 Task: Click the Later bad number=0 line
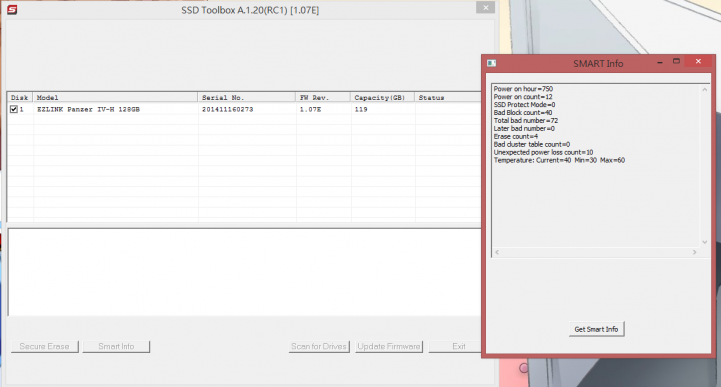tap(524, 128)
